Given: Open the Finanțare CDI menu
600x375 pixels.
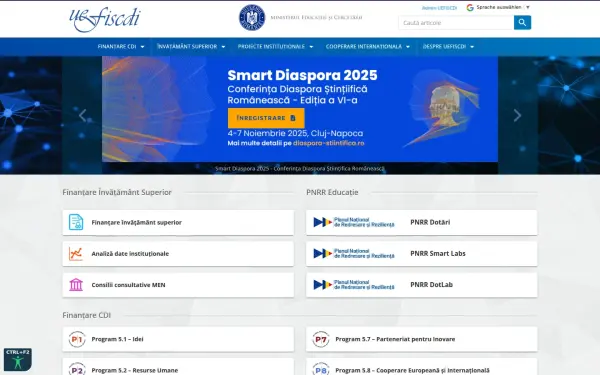Looking at the screenshot, I should pyautogui.click(x=121, y=47).
